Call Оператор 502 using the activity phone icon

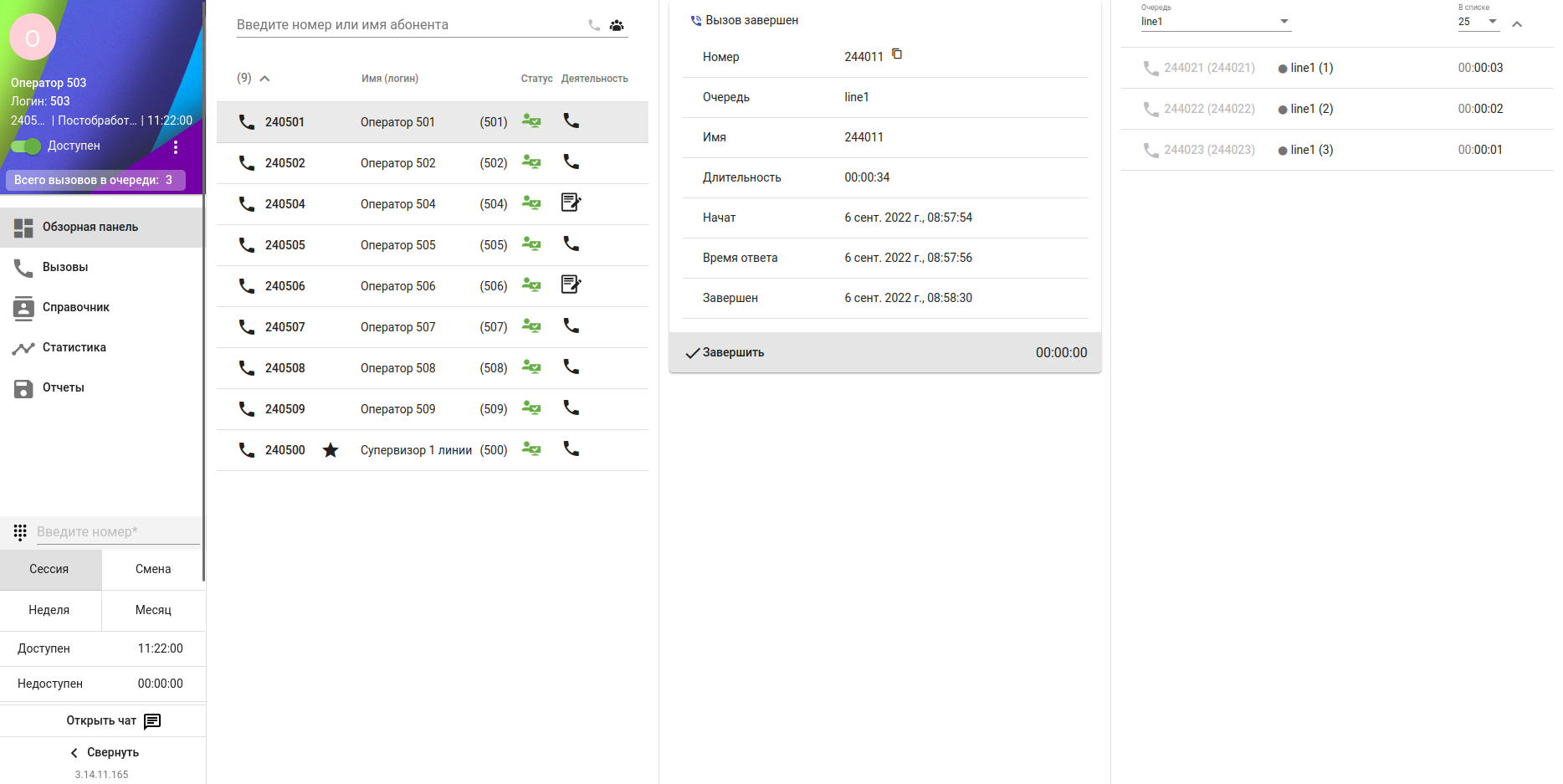pyautogui.click(x=571, y=161)
